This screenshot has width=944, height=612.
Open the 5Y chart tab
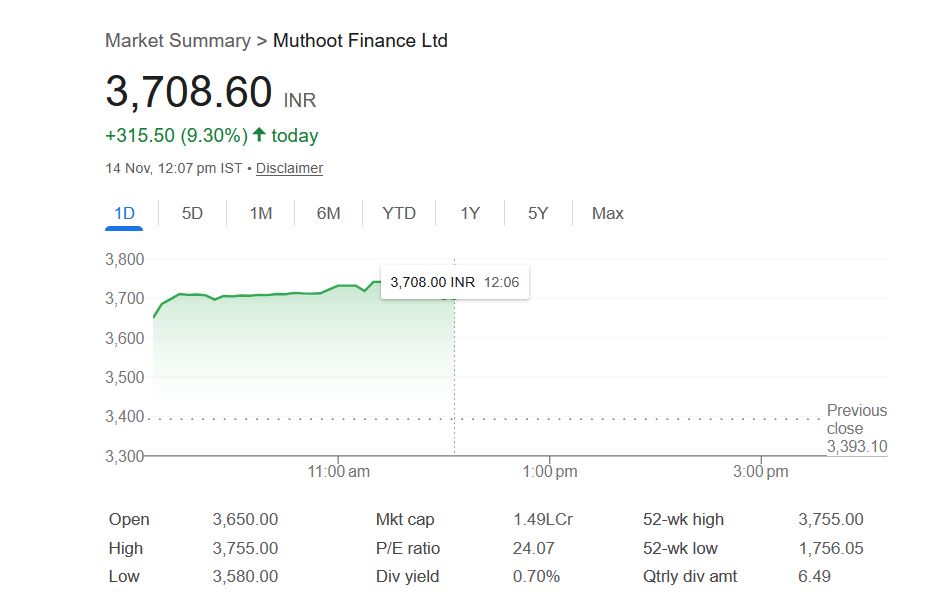point(538,213)
